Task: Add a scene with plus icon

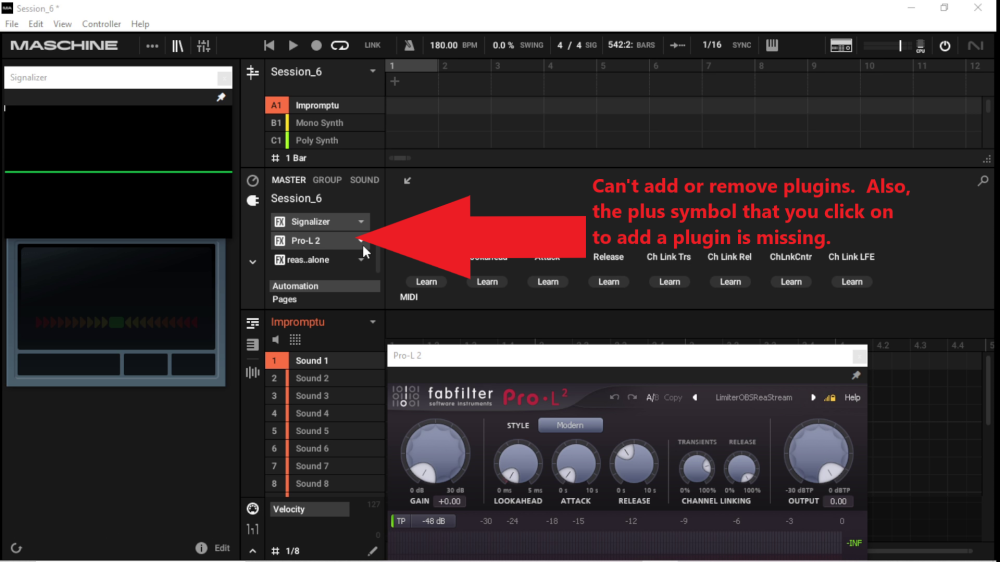Action: [395, 81]
